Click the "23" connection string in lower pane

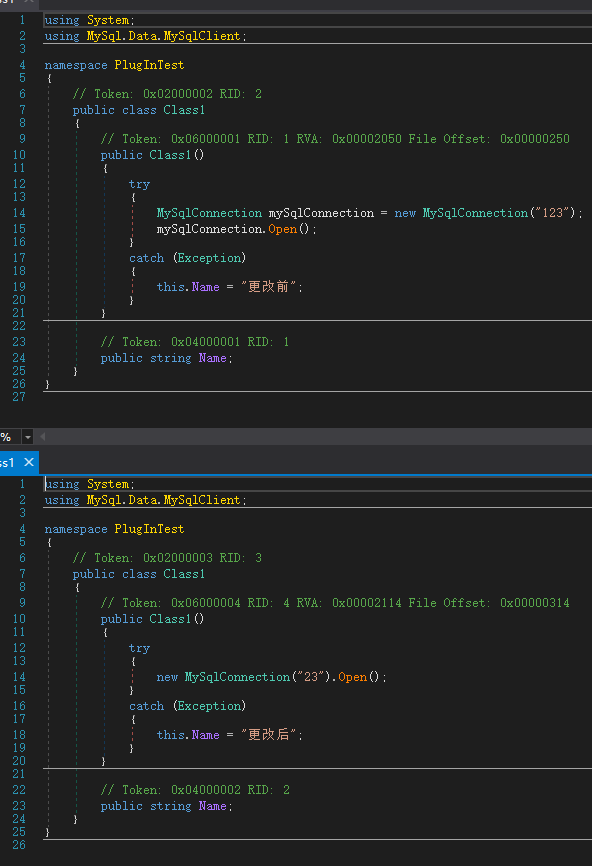click(311, 677)
